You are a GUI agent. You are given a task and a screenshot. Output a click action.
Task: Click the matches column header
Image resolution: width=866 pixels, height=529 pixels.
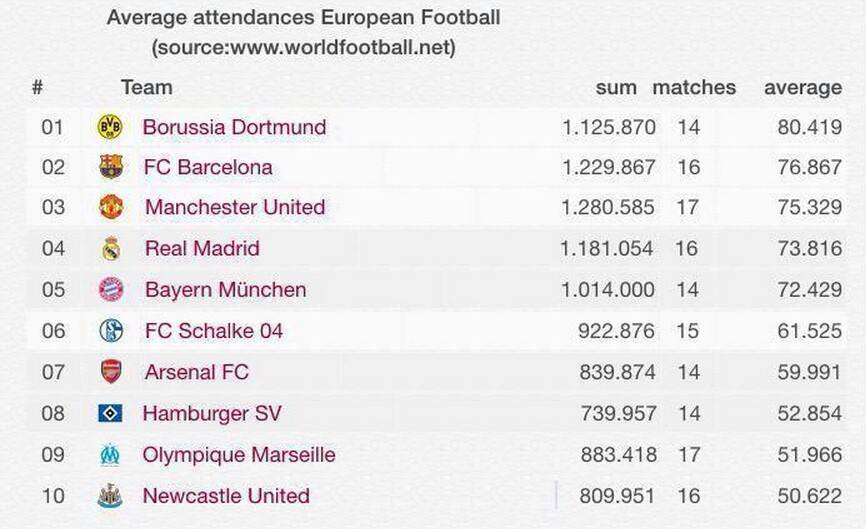[x=694, y=87]
